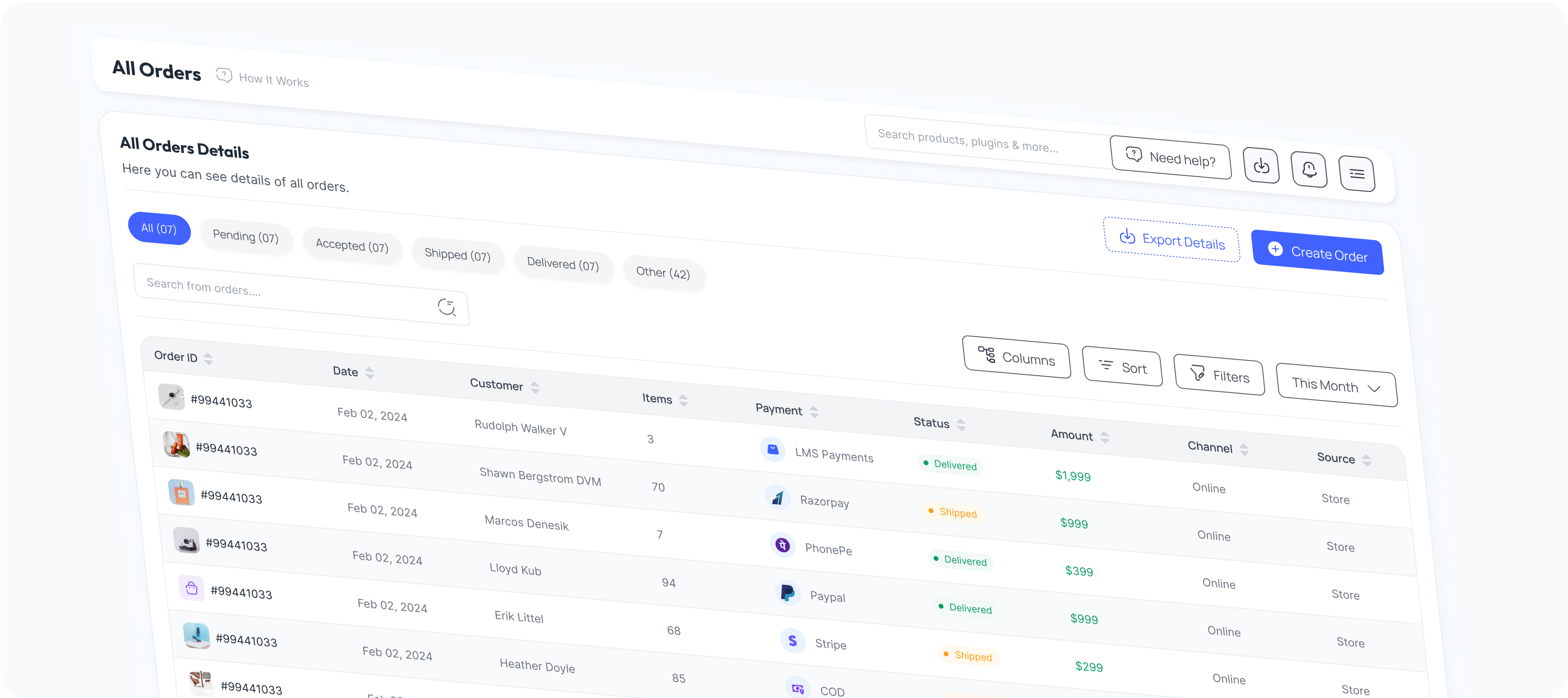
Task: Open the Filters options
Action: point(1218,375)
